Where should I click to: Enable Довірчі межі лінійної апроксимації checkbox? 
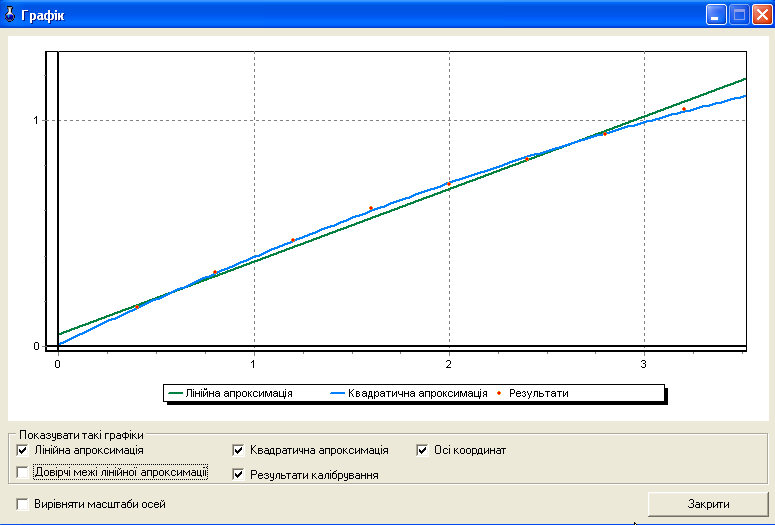tap(22, 472)
